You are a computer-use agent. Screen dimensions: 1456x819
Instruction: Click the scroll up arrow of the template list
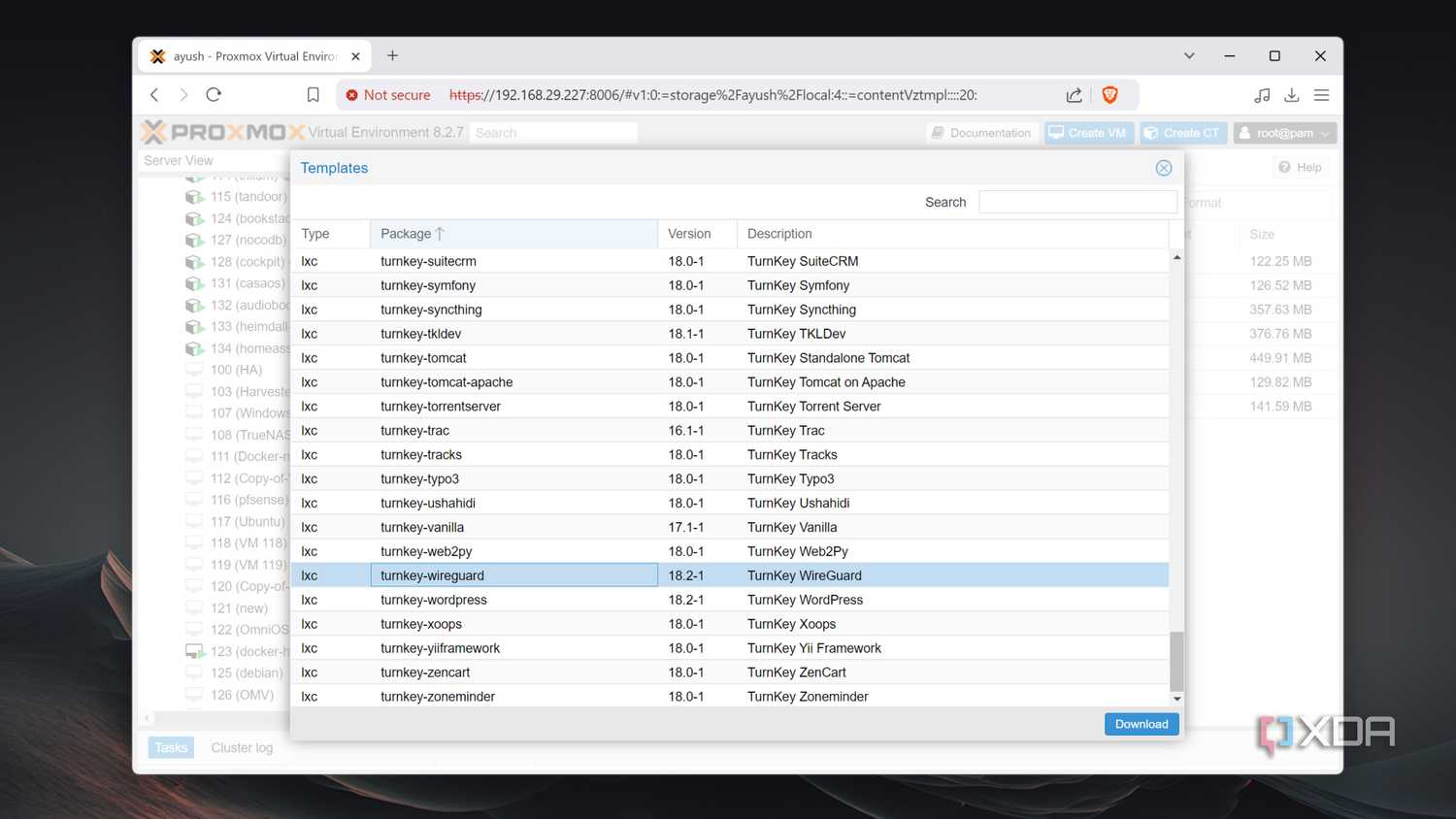point(1176,257)
